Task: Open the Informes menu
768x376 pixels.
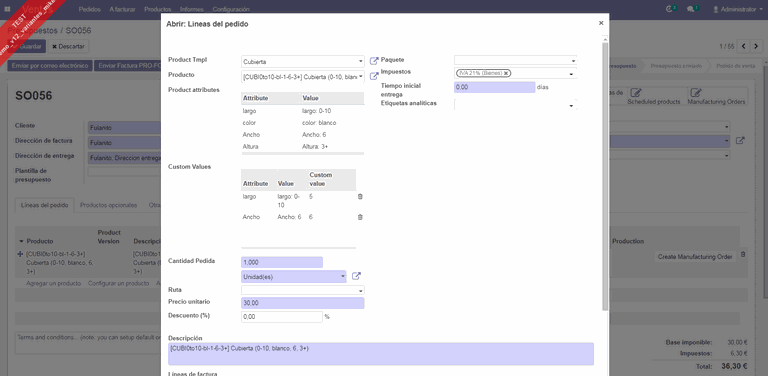Action: tap(192, 9)
